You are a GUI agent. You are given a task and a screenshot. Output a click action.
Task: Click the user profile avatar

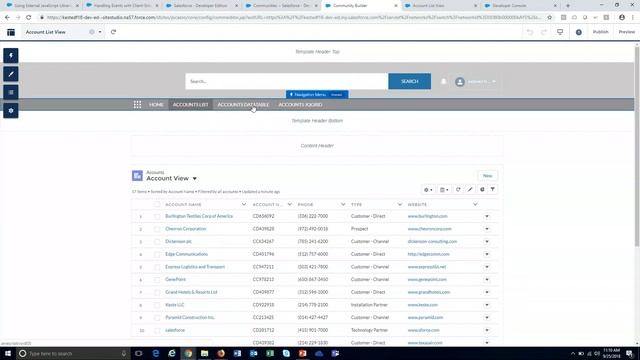click(x=460, y=82)
